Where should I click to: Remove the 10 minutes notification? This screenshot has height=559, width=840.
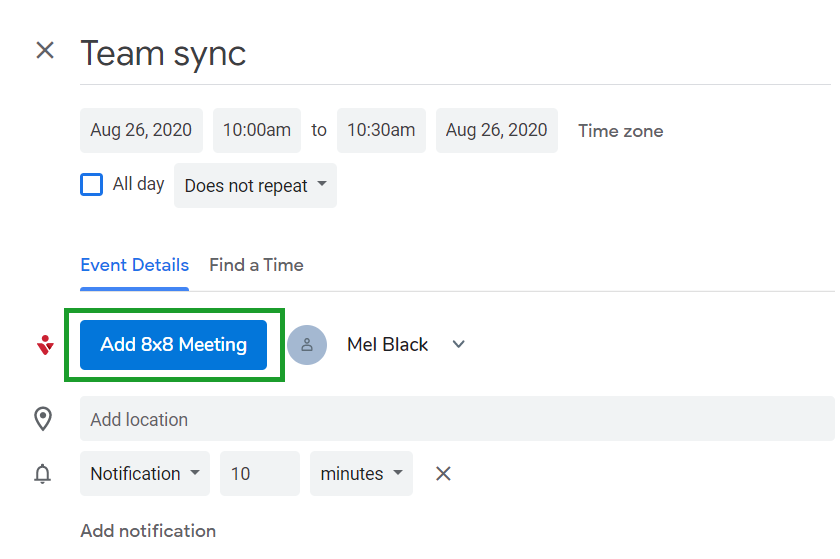pyautogui.click(x=443, y=473)
